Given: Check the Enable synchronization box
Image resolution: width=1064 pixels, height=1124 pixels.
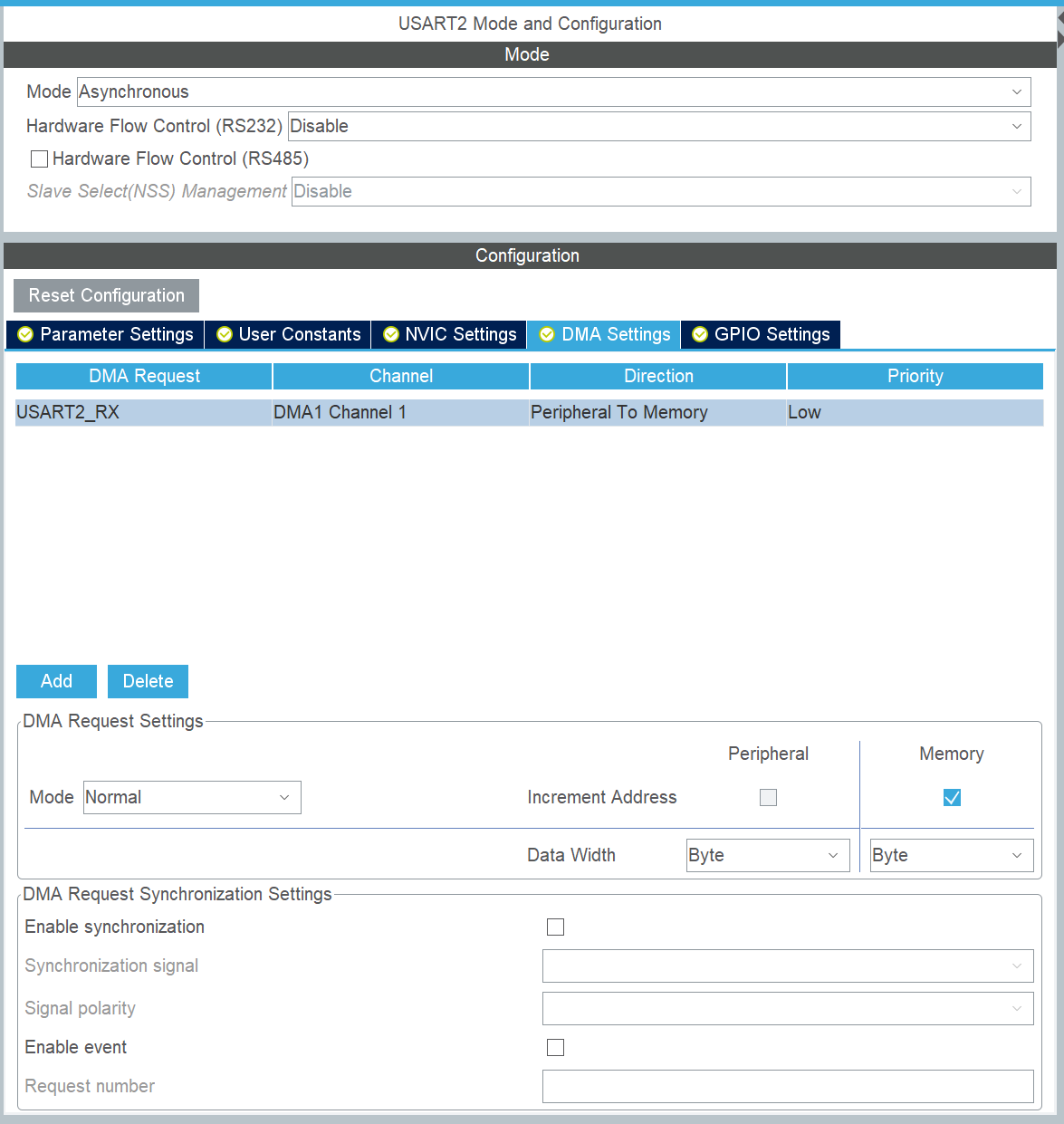Looking at the screenshot, I should (x=555, y=927).
